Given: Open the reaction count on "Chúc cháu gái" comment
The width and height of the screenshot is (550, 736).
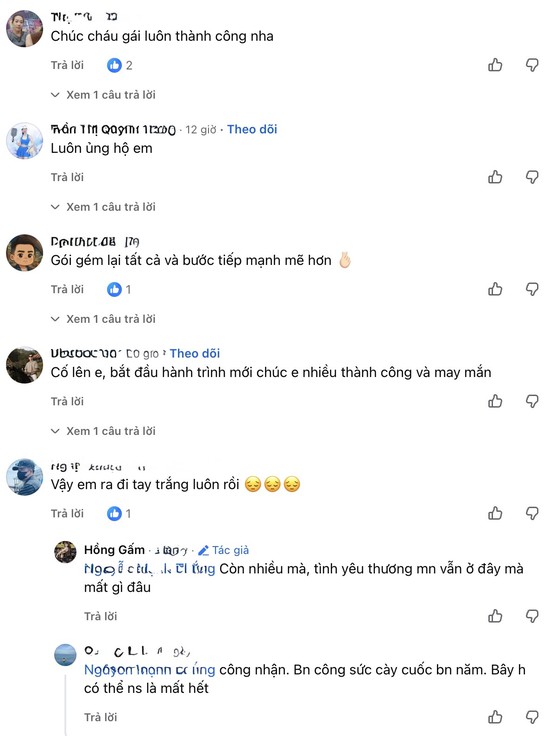Looking at the screenshot, I should (x=120, y=65).
